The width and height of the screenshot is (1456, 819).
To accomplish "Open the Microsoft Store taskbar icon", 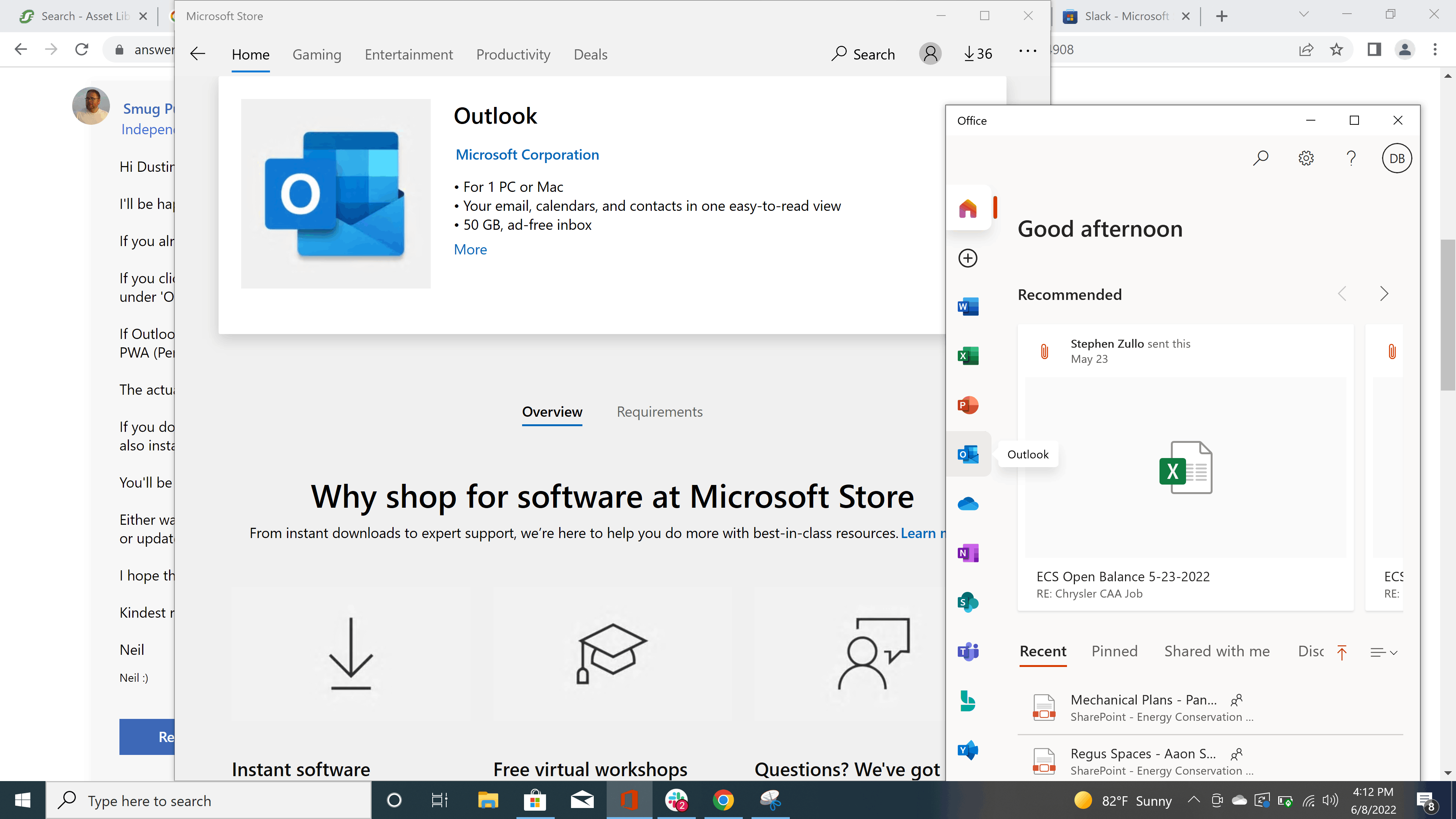I will 535,800.
